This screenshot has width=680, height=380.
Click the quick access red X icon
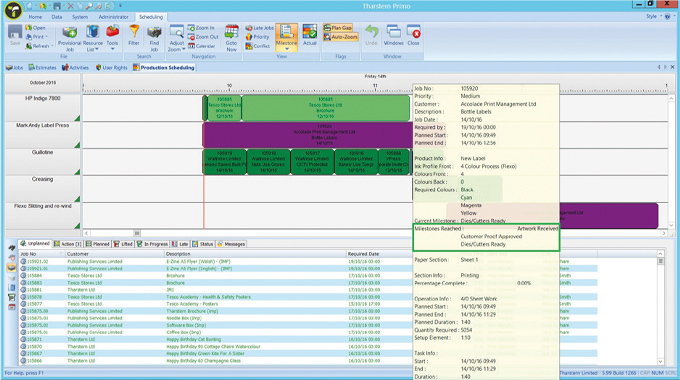(x=70, y=6)
